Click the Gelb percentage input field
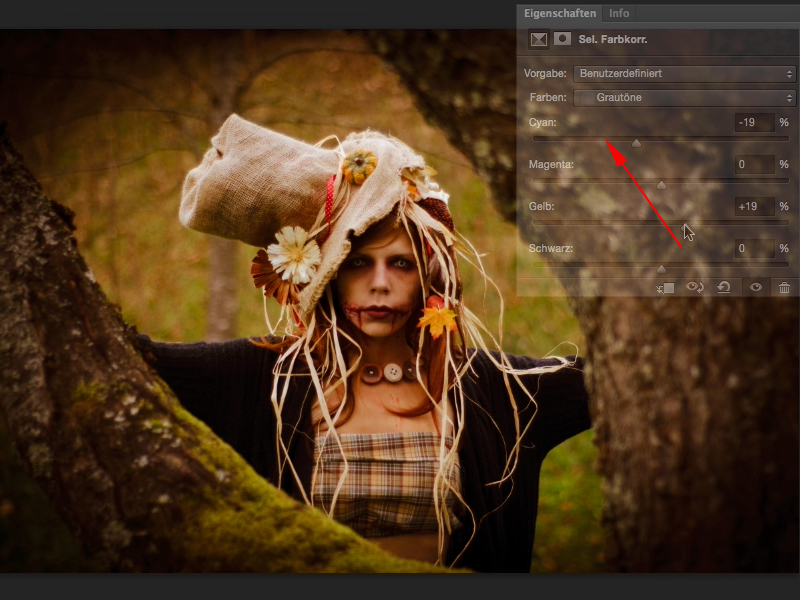The width and height of the screenshot is (800, 600). [x=755, y=207]
